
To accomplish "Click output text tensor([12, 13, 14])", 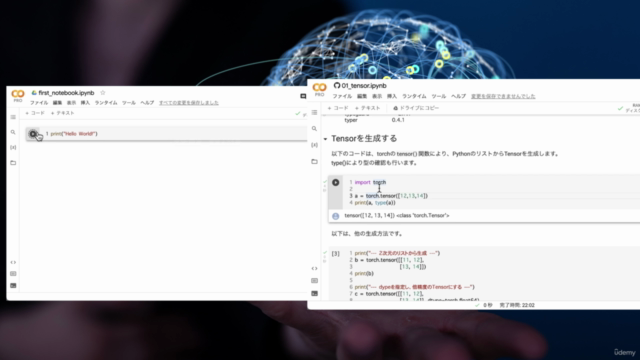I will pyautogui.click(x=369, y=216).
